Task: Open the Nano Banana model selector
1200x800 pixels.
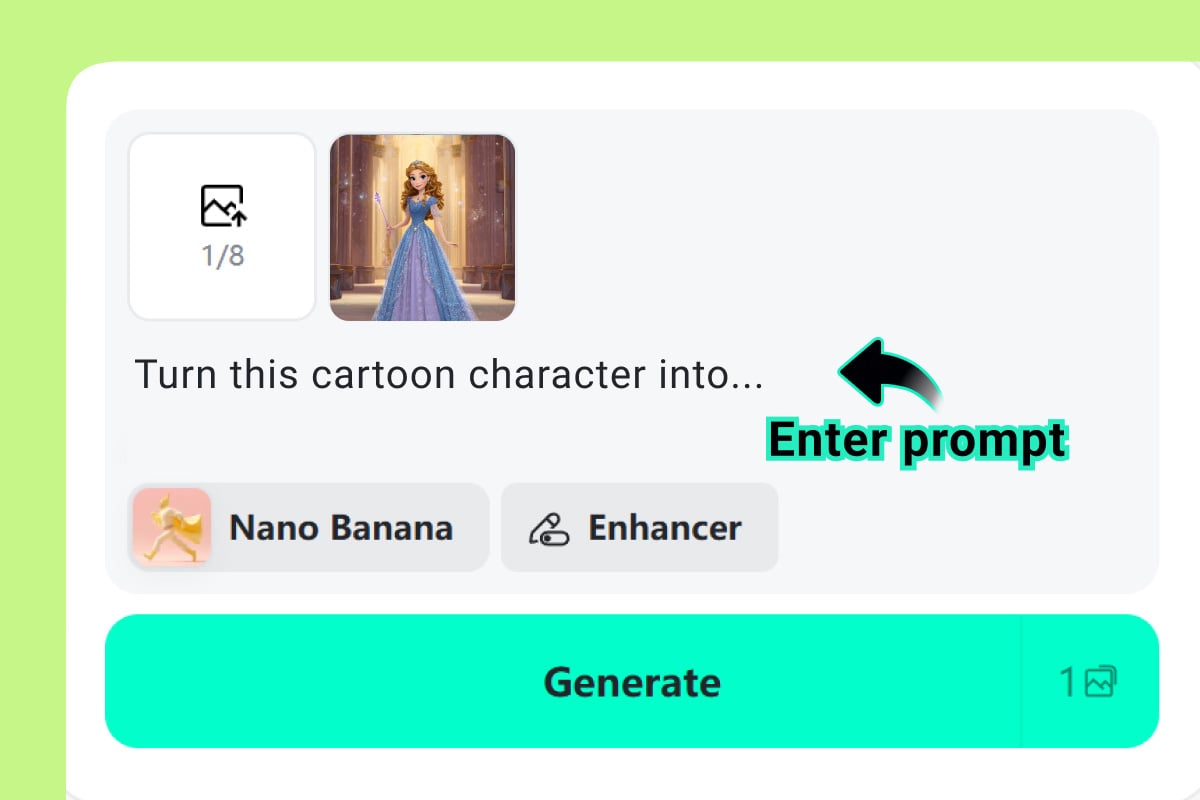Action: point(307,527)
